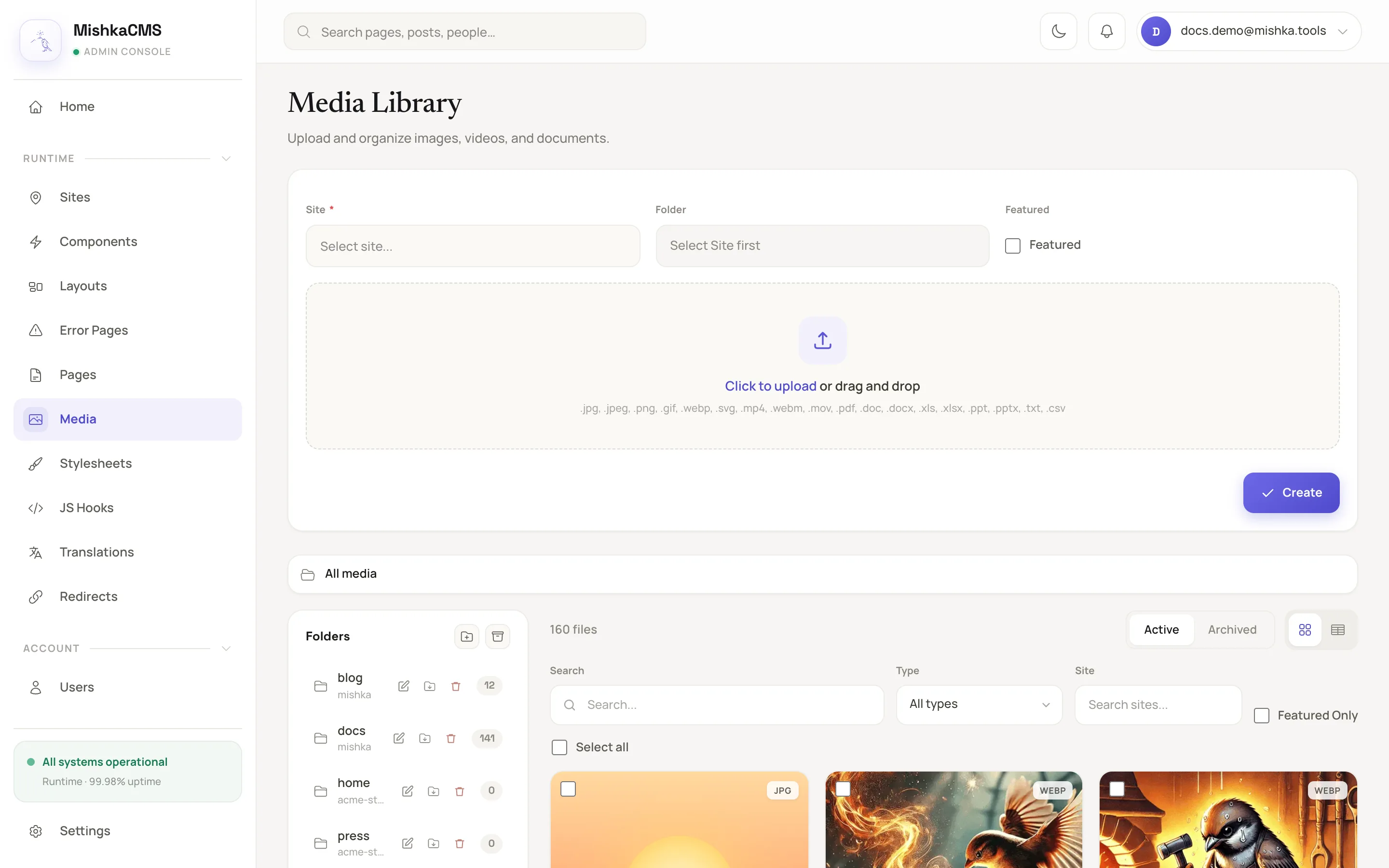
Task: Select the Active tab
Action: [x=1161, y=630]
